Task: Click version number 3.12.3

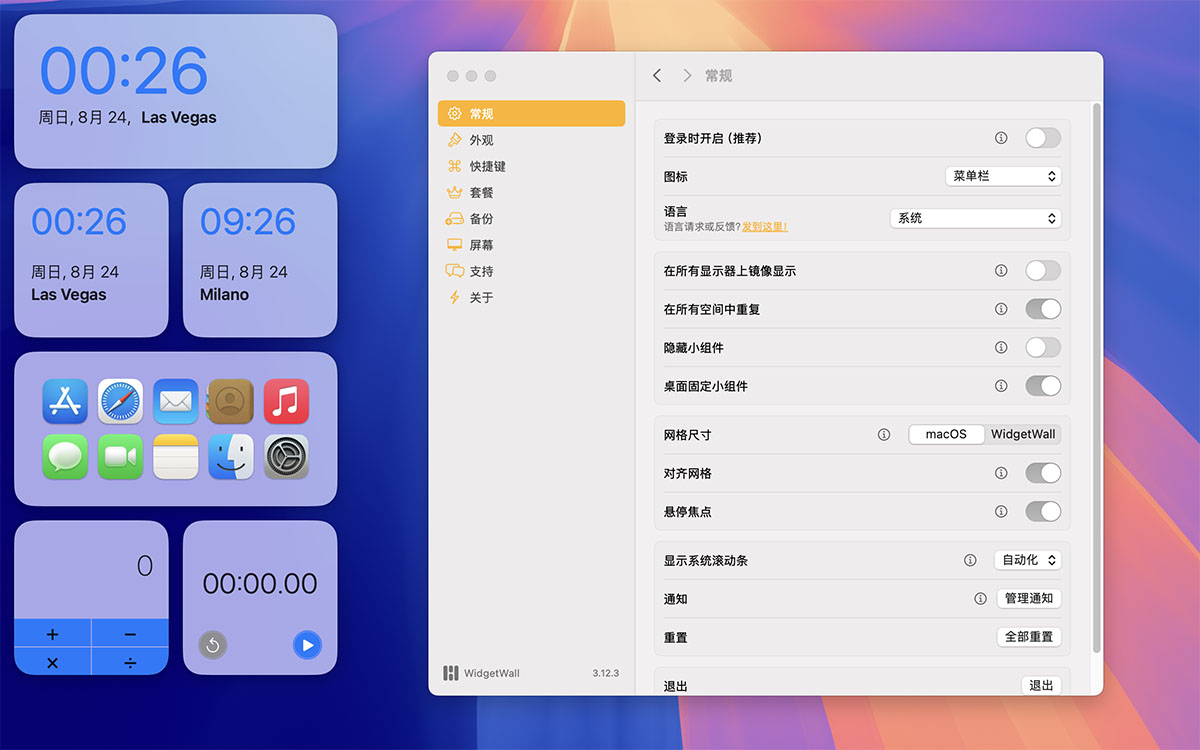Action: 605,673
